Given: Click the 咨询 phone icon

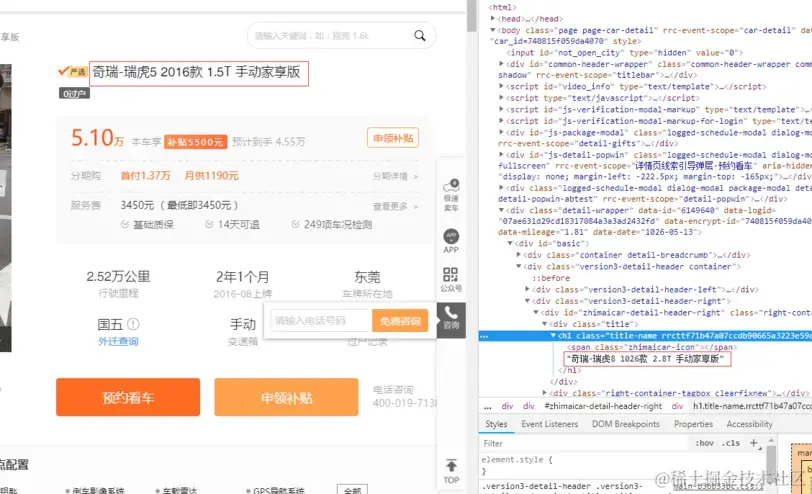Looking at the screenshot, I should 451,318.
